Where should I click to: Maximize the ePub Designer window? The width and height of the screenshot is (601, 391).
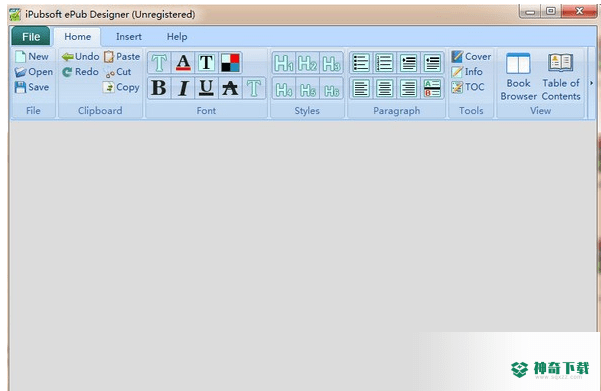[551, 12]
